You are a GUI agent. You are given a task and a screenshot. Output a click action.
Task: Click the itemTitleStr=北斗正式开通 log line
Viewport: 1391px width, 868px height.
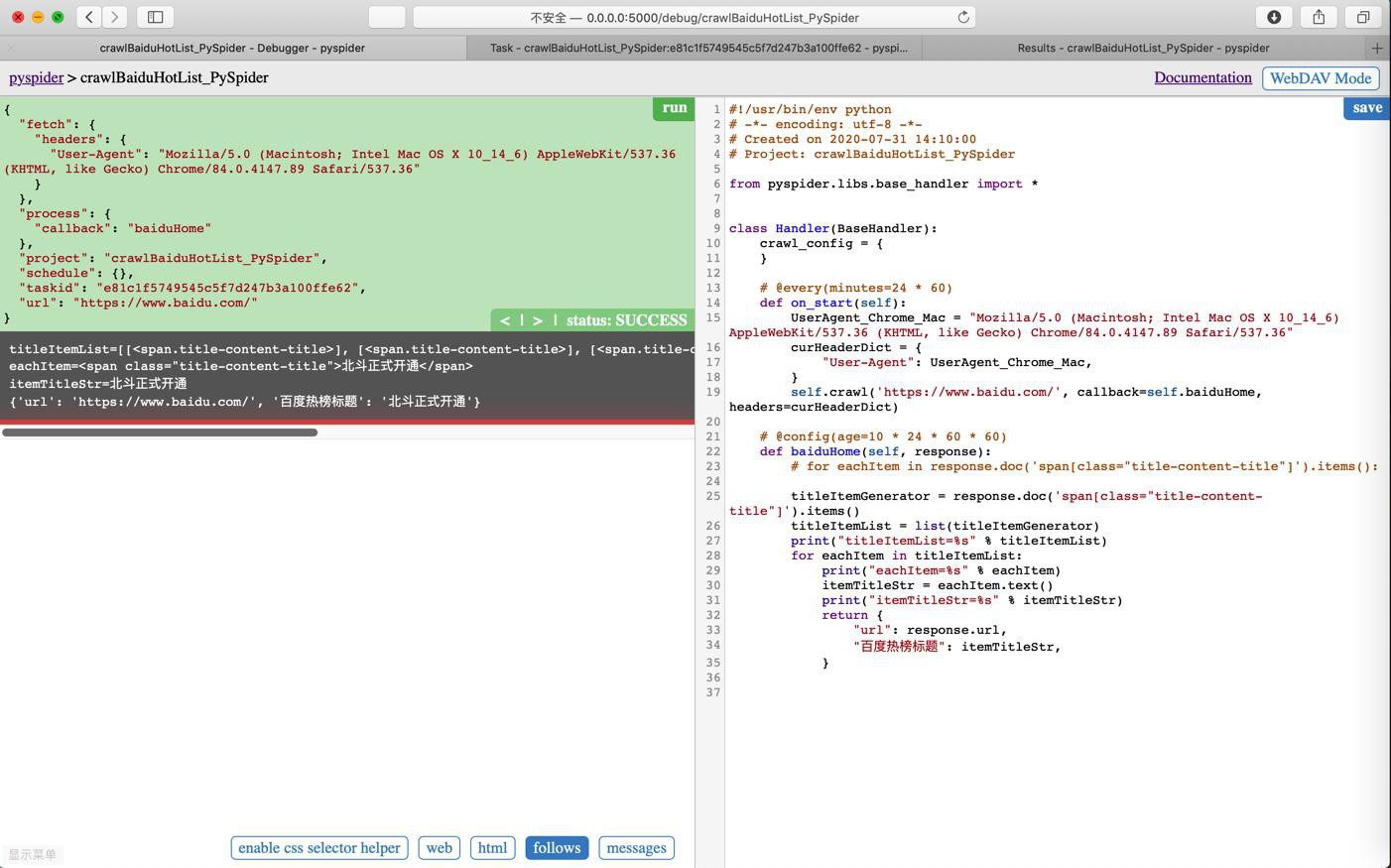click(98, 384)
